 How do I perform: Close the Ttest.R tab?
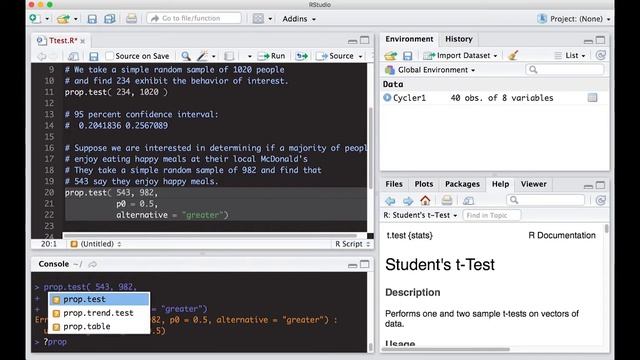pyautogui.click(x=83, y=41)
